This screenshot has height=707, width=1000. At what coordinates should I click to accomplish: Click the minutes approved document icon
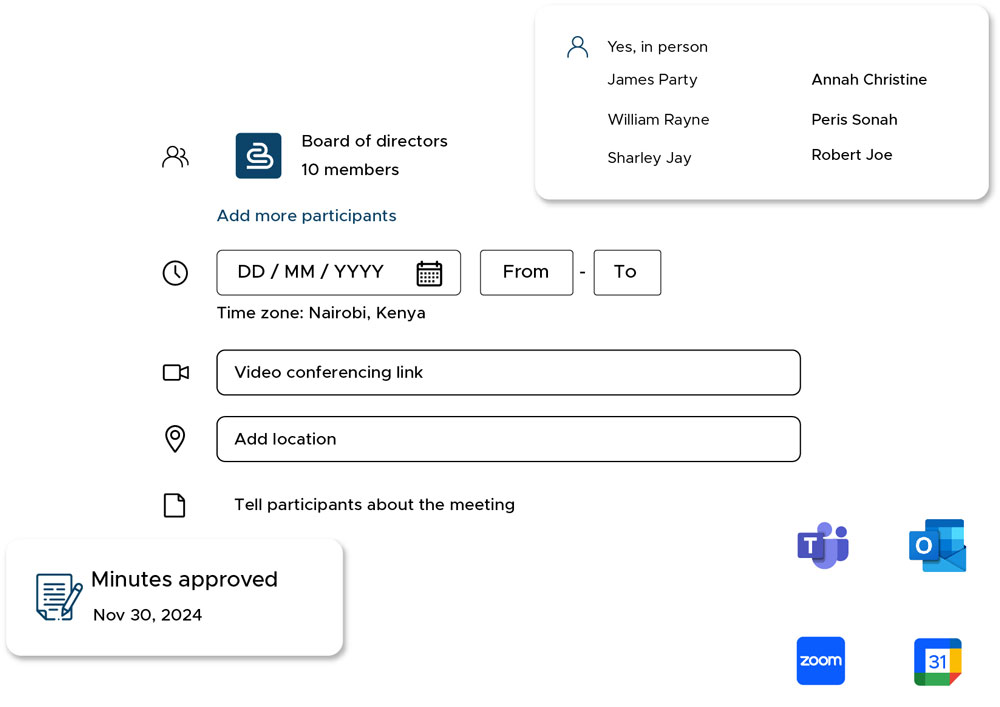pyautogui.click(x=58, y=597)
